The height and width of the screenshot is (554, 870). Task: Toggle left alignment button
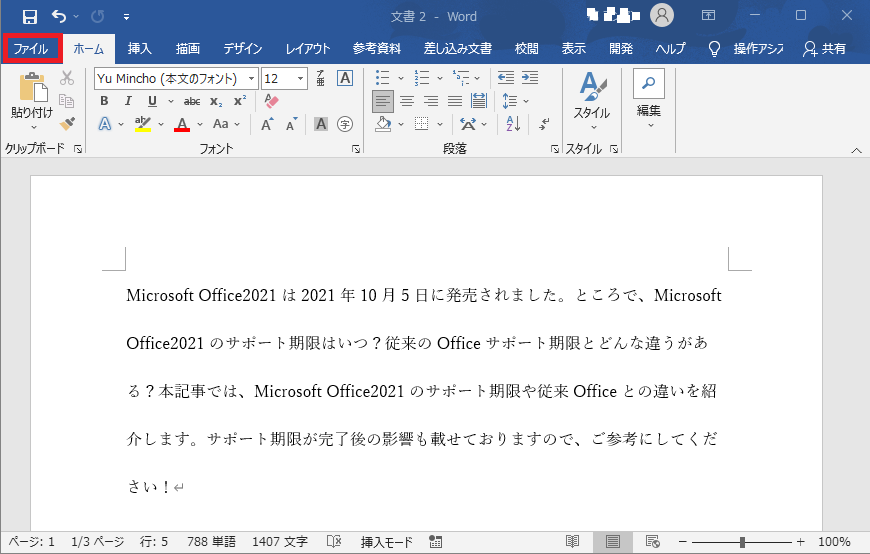(x=383, y=101)
